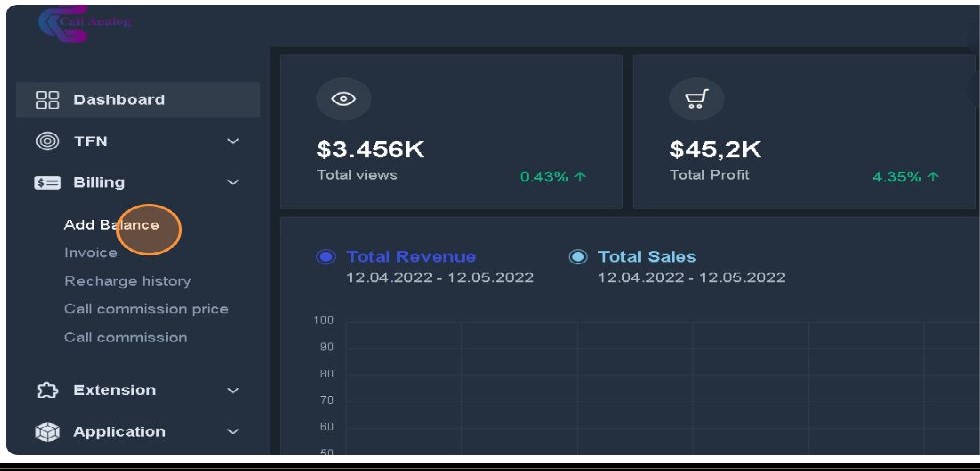980x471 pixels.
Task: Collapse the Billing menu chevron
Action: coord(233,183)
